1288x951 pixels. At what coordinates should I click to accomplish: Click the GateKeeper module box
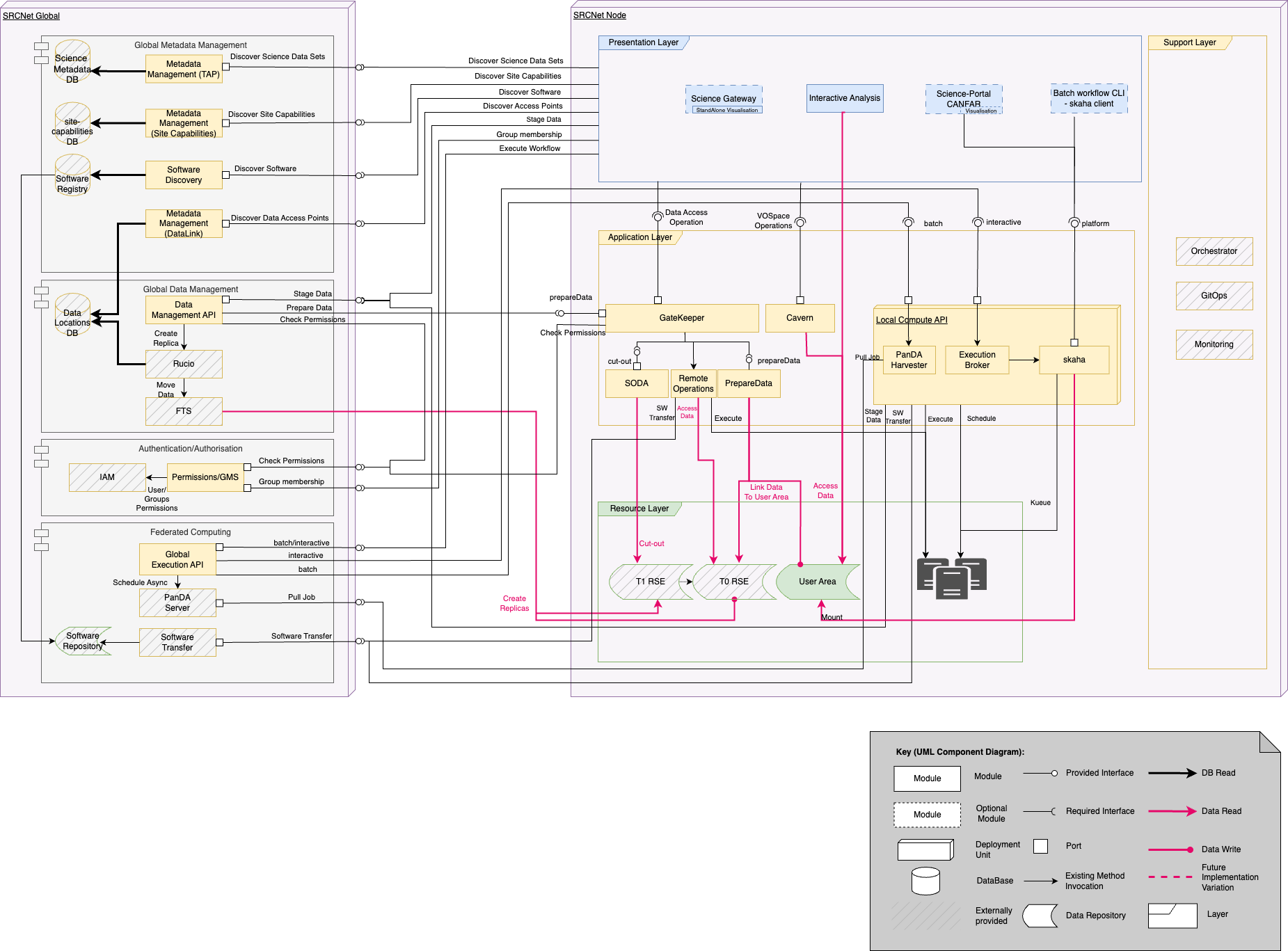tap(681, 318)
